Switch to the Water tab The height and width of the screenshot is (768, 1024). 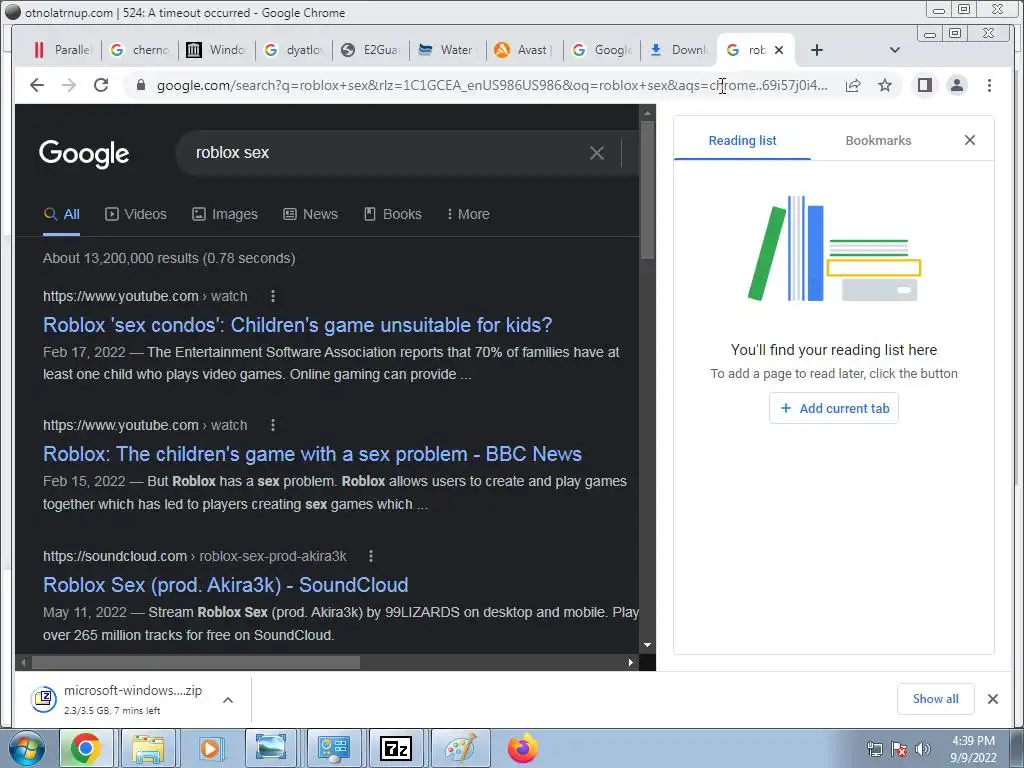[x=447, y=50]
